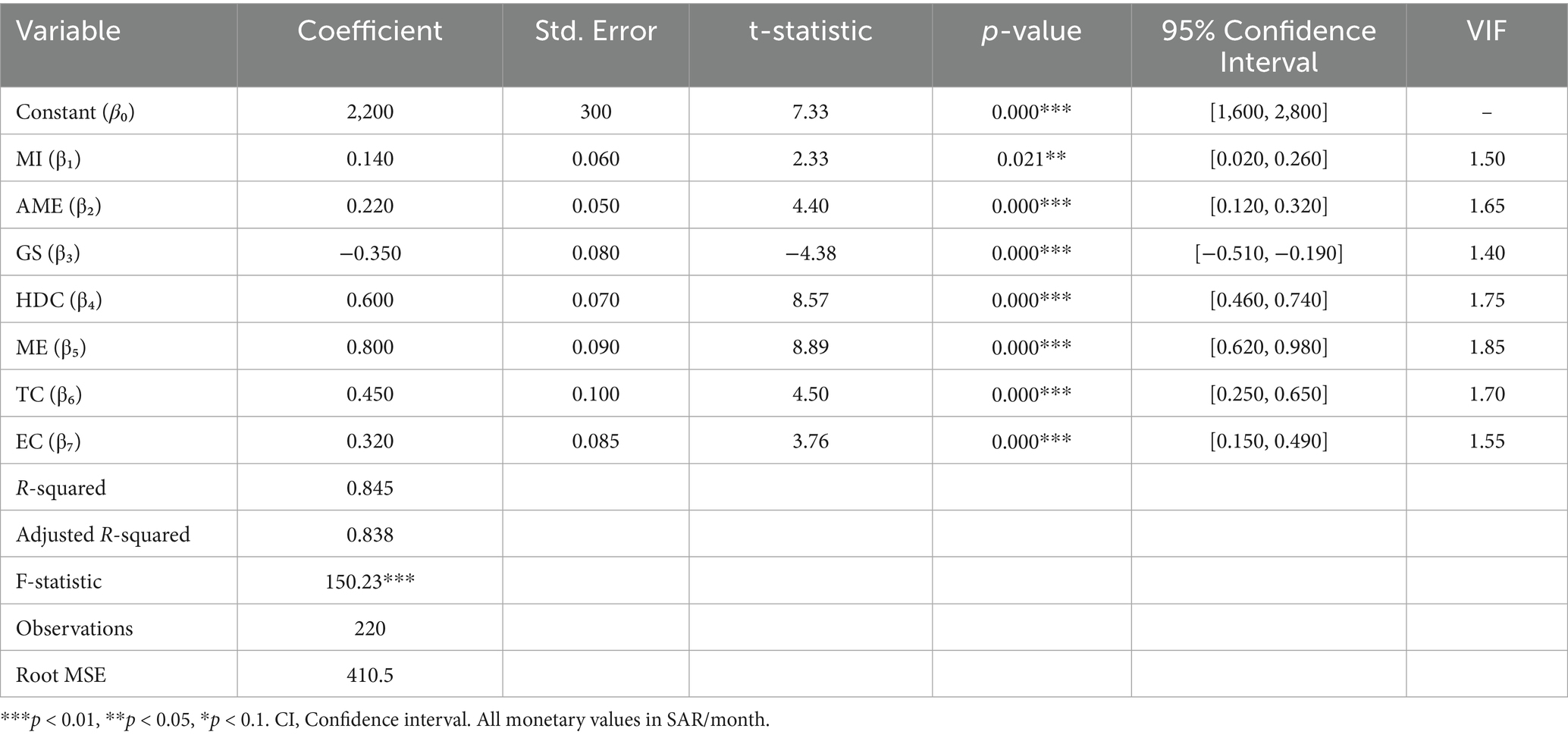Click the Adjusted R-squared value 0.838
The image size is (1568, 738).
click(370, 535)
